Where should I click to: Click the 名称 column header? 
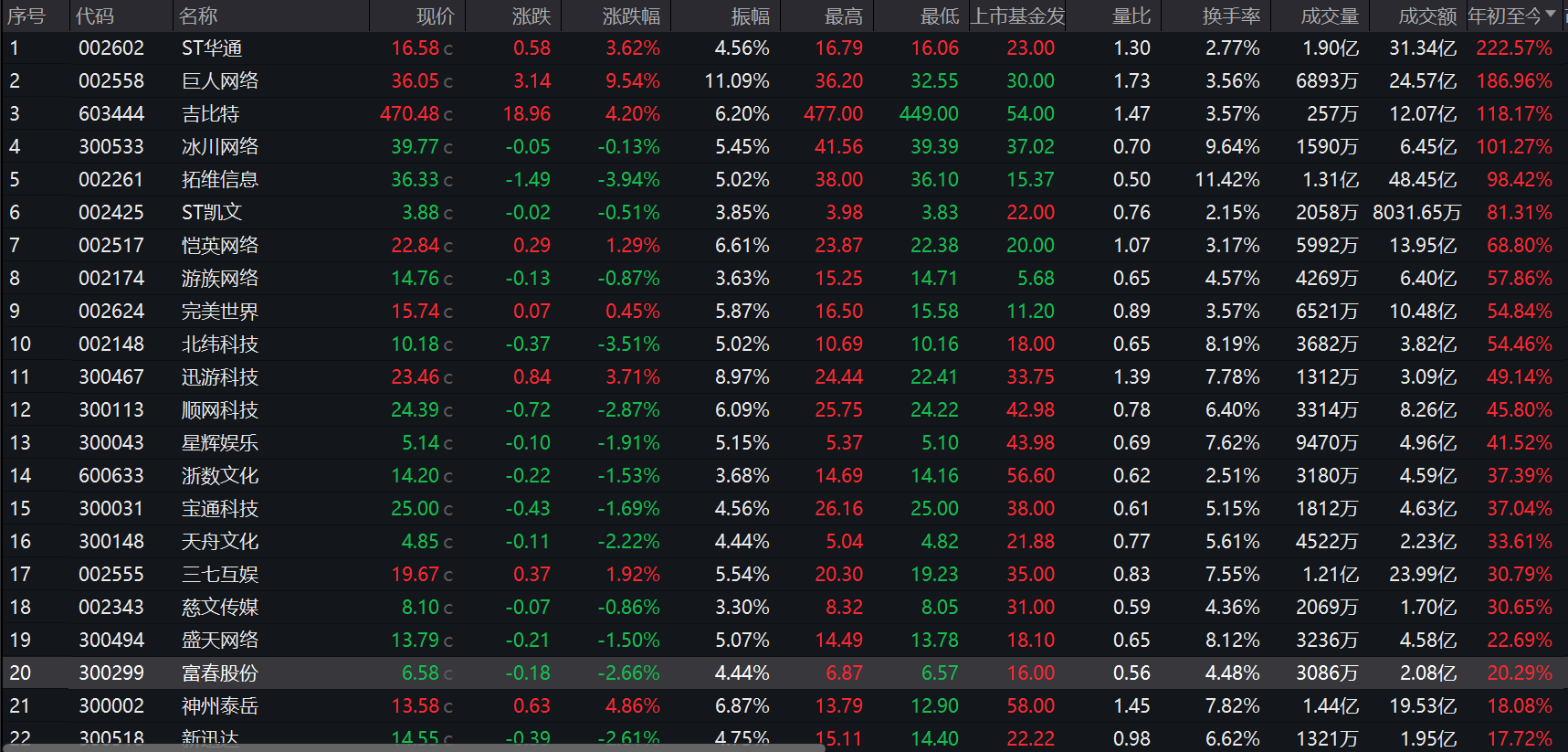pyautogui.click(x=198, y=16)
